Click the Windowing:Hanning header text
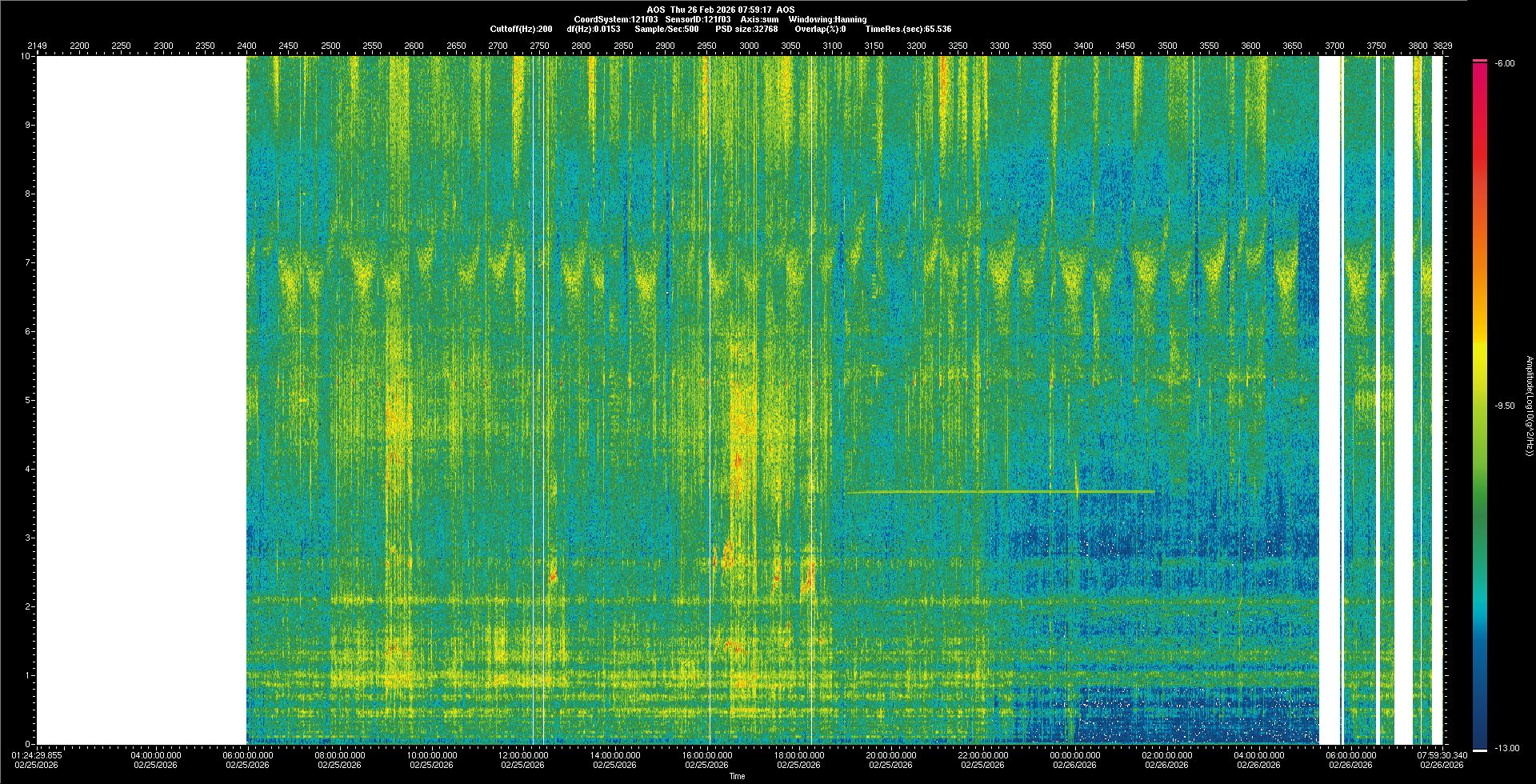The width and height of the screenshot is (1536, 784). coord(827,19)
